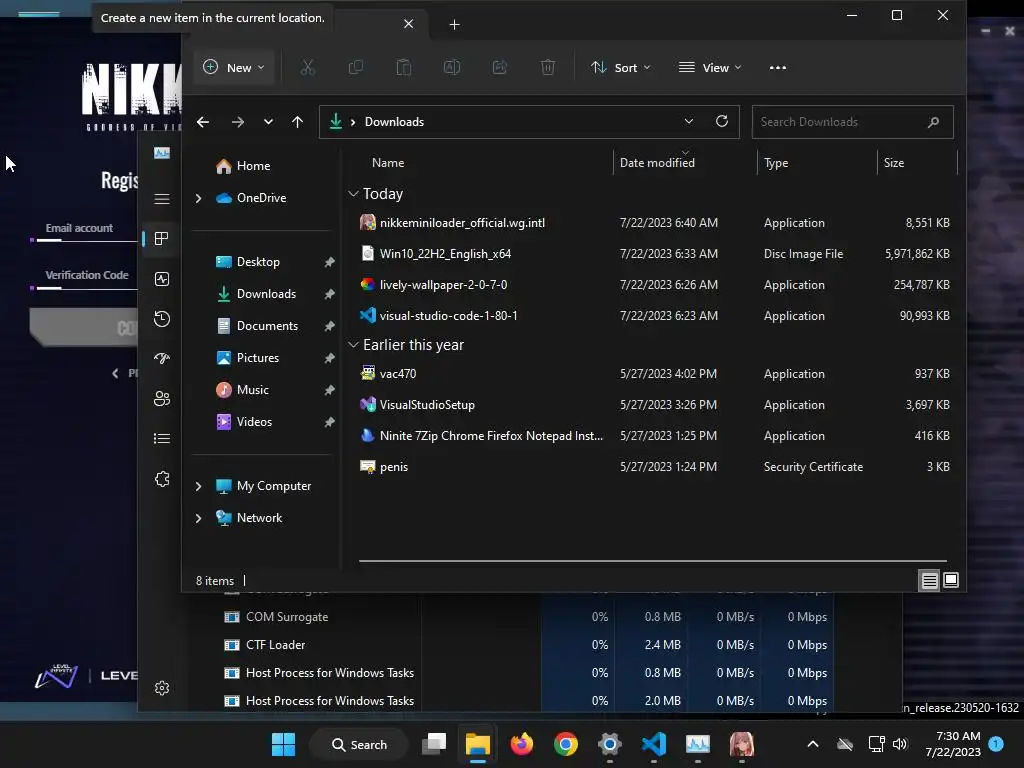Open Task Manager Performance page icon
The image size is (1024, 768).
pos(162,279)
